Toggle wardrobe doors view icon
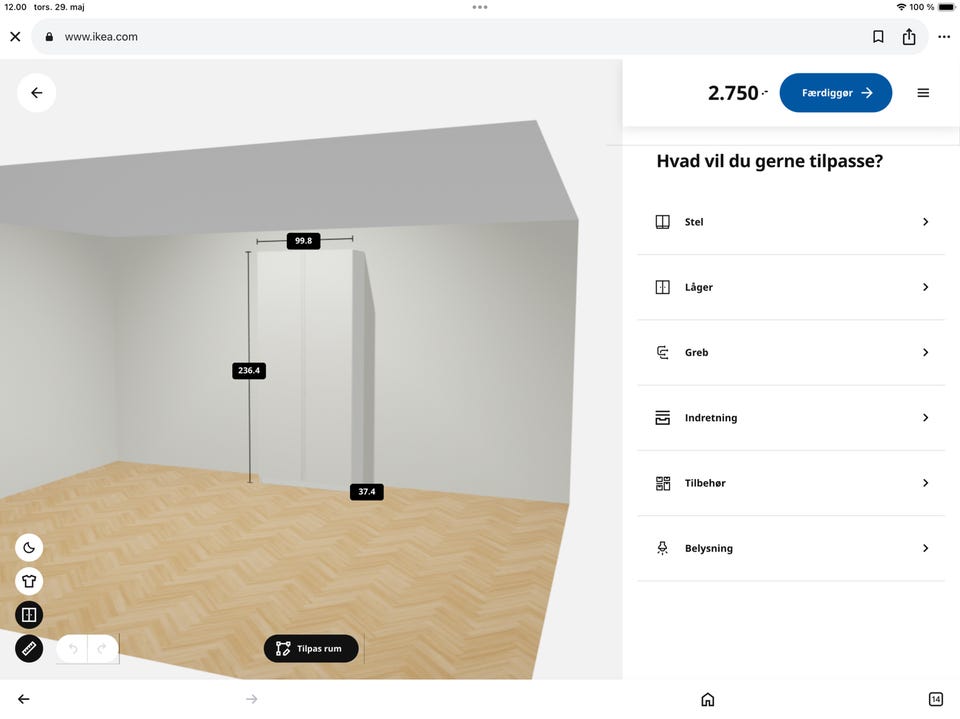The height and width of the screenshot is (719, 960). (x=29, y=615)
